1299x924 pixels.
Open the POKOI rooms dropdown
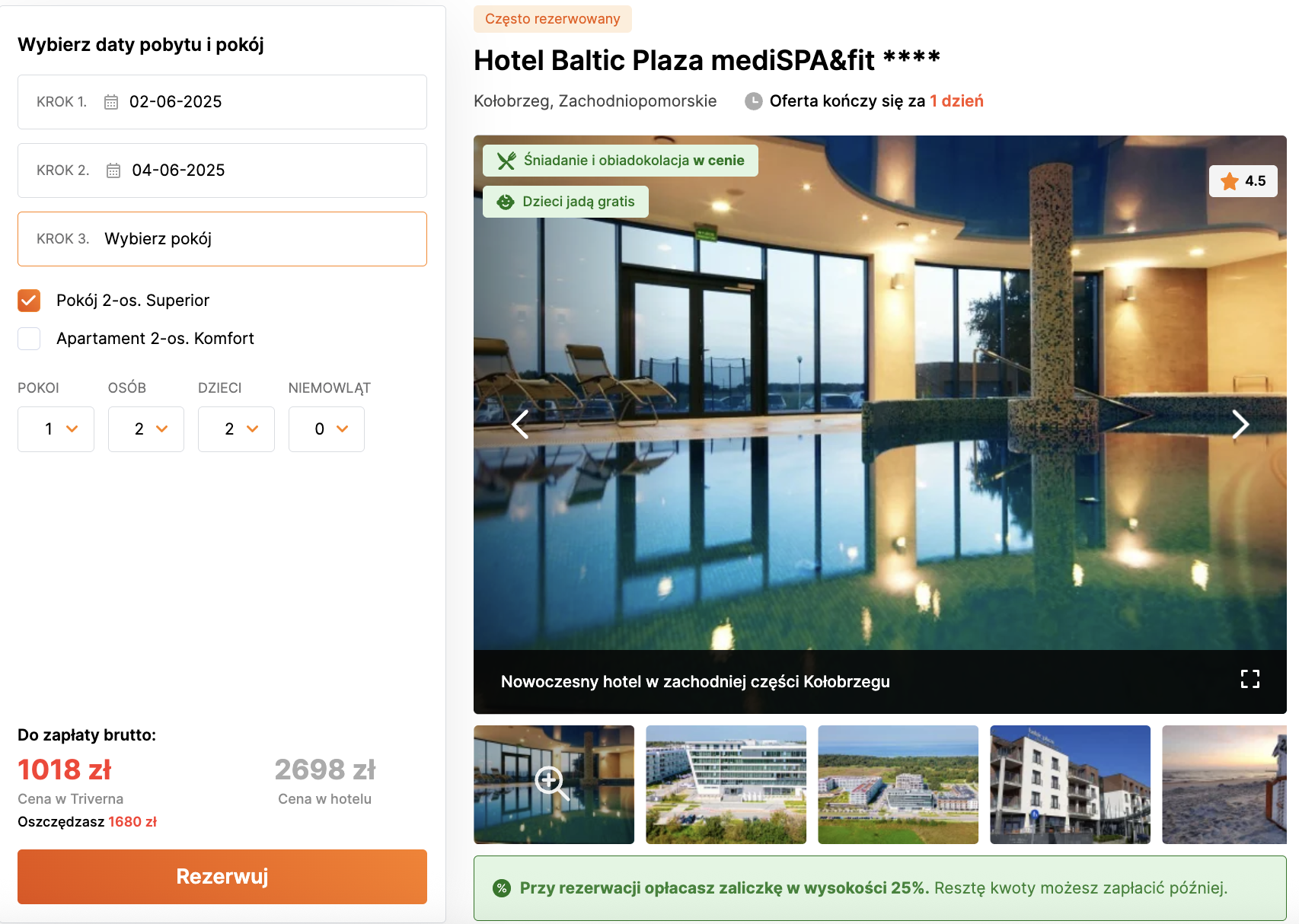(x=56, y=429)
